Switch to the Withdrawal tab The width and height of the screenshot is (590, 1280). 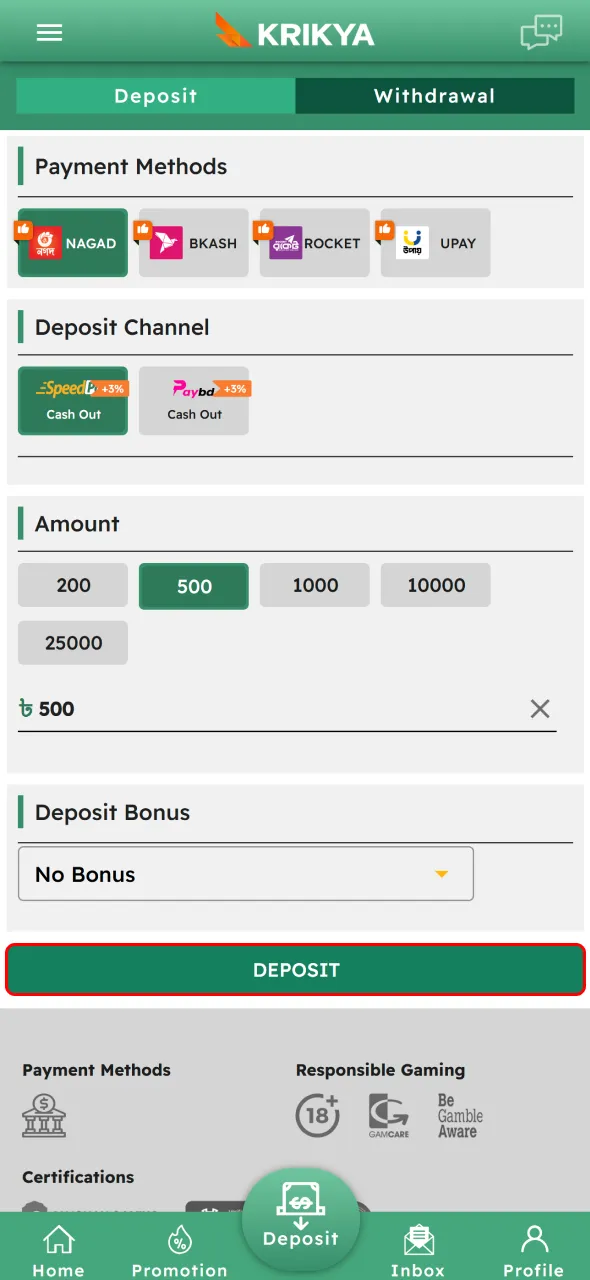(435, 96)
